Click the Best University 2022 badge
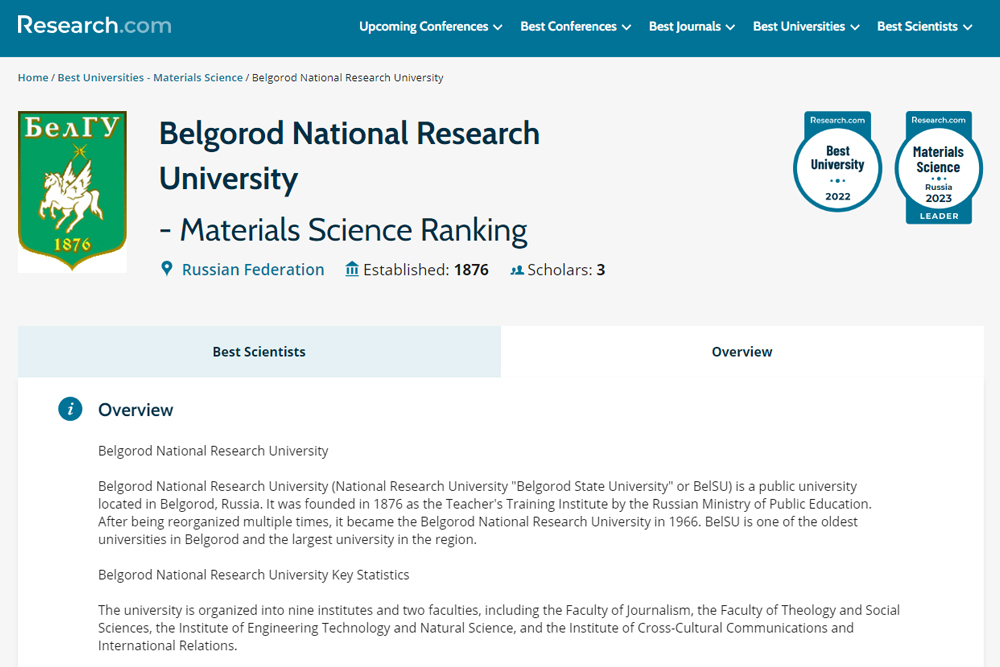This screenshot has width=1000, height=667. (x=837, y=167)
